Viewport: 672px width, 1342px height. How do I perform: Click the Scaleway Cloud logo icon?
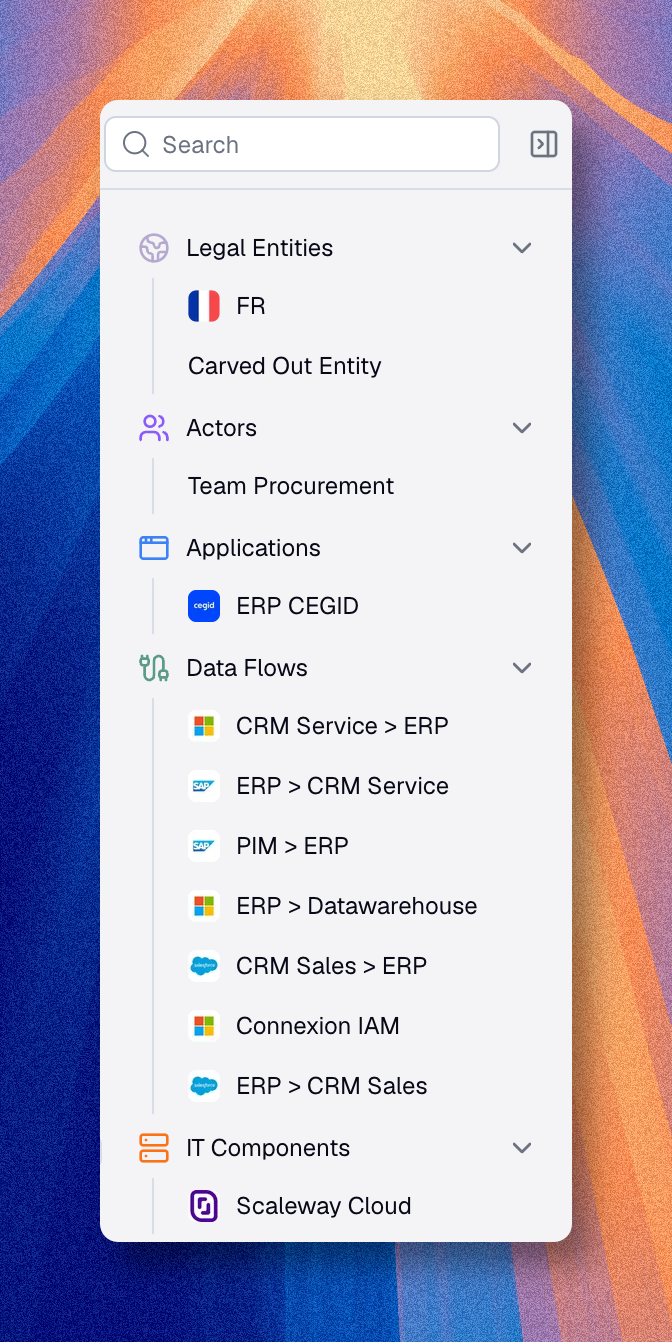pos(204,1205)
